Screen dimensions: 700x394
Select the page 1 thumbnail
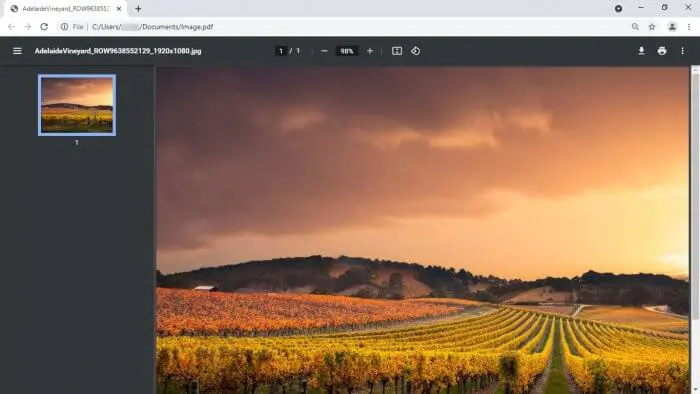[77, 105]
